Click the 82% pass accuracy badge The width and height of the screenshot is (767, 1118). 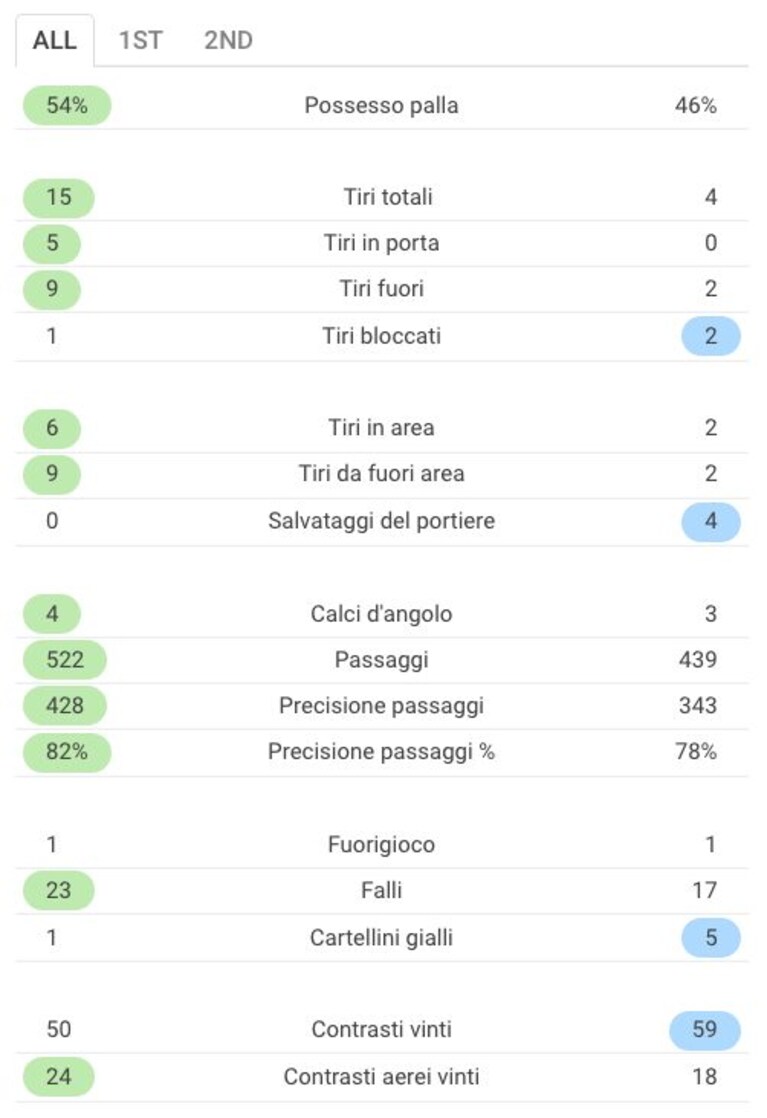click(x=67, y=752)
